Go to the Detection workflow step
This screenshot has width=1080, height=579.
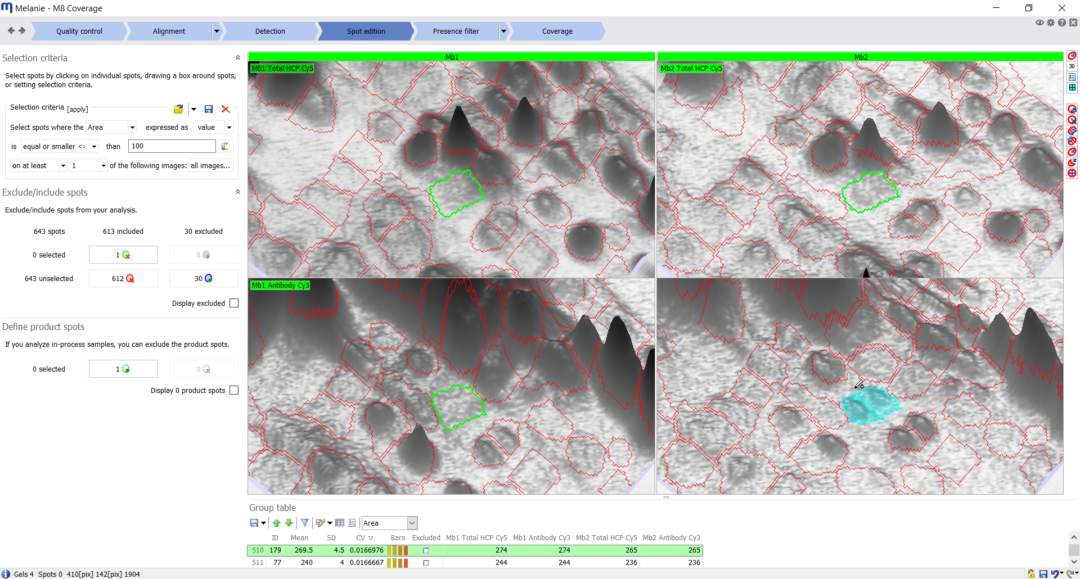coord(270,31)
